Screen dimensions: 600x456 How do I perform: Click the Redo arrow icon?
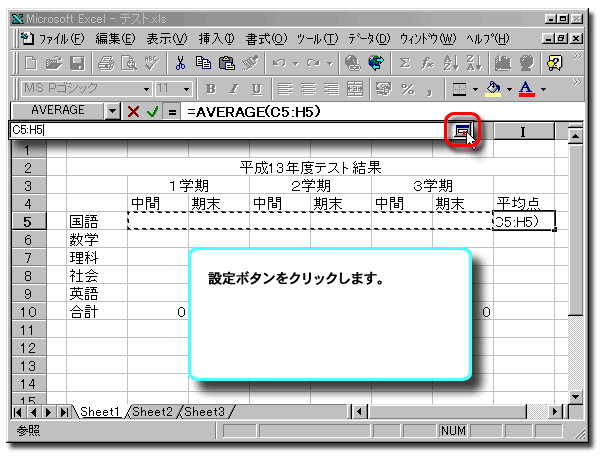[313, 63]
